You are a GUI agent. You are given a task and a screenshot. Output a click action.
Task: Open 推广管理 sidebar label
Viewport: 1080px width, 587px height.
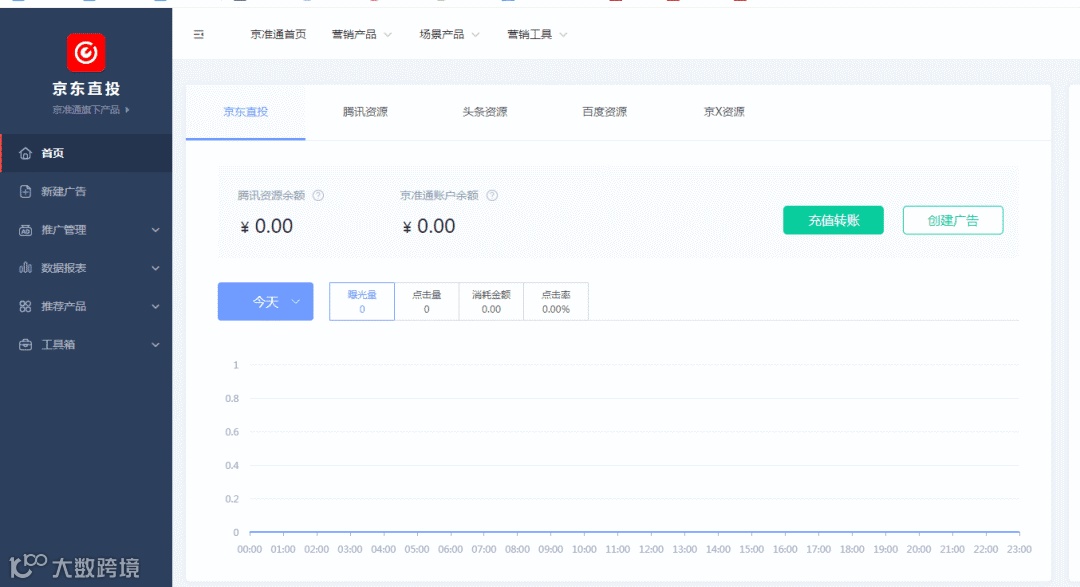coord(64,230)
